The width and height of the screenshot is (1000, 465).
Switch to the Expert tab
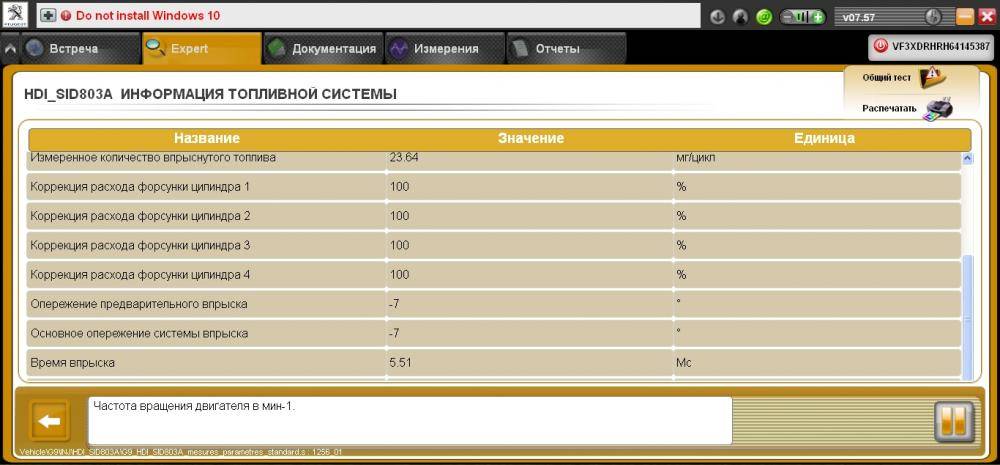click(x=200, y=49)
